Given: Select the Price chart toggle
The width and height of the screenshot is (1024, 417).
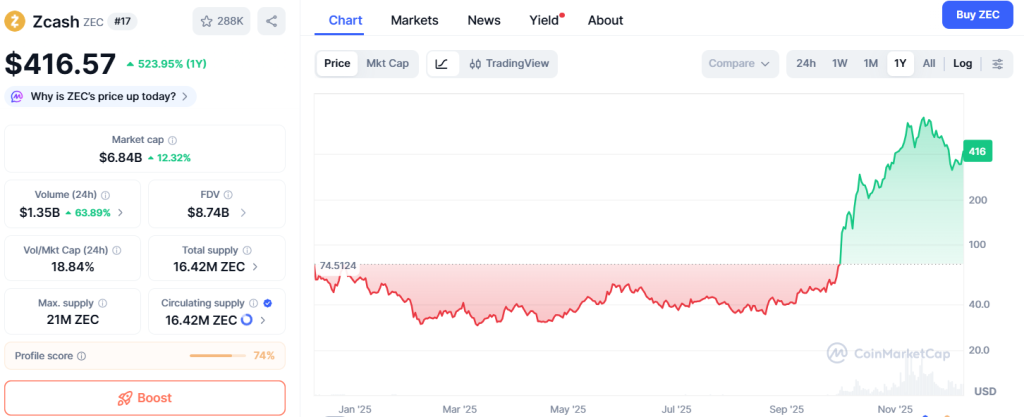Looking at the screenshot, I should (x=337, y=64).
